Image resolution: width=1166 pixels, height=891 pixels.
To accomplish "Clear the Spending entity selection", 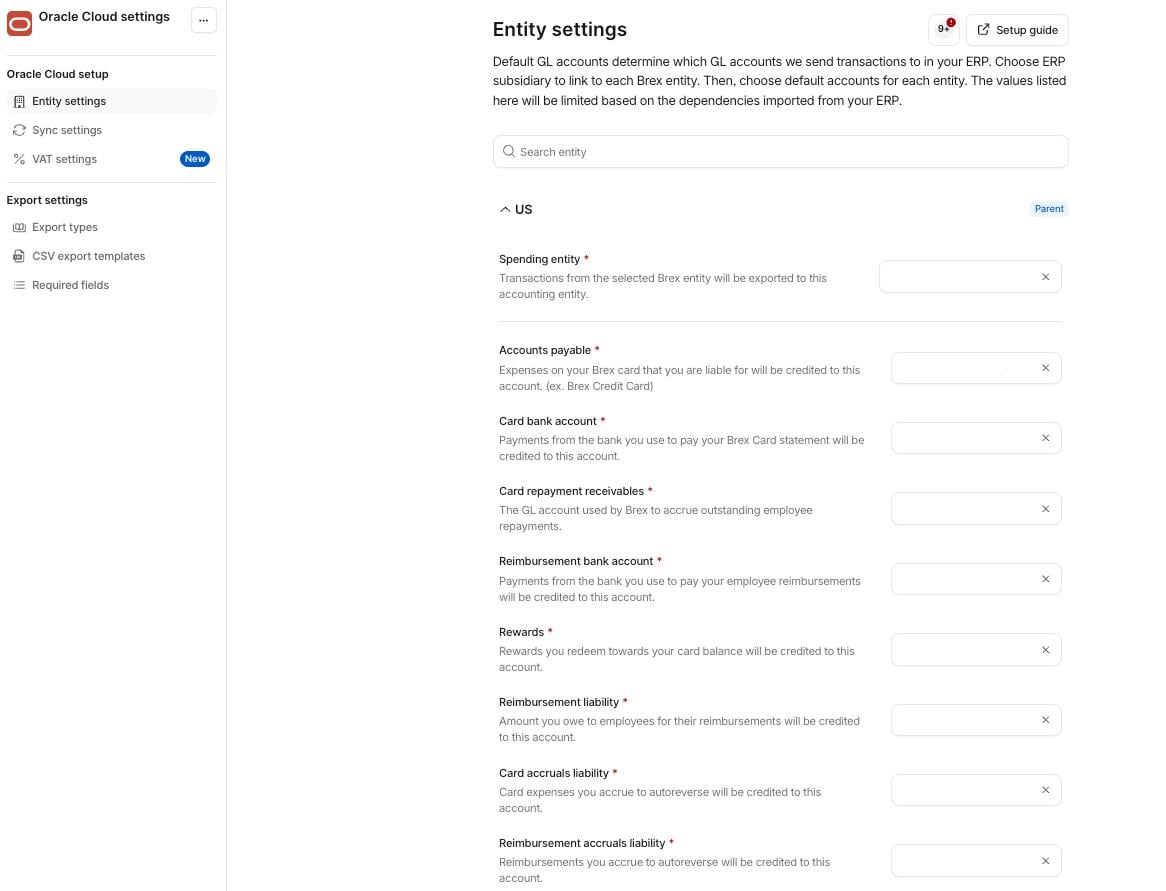I will pos(1046,277).
